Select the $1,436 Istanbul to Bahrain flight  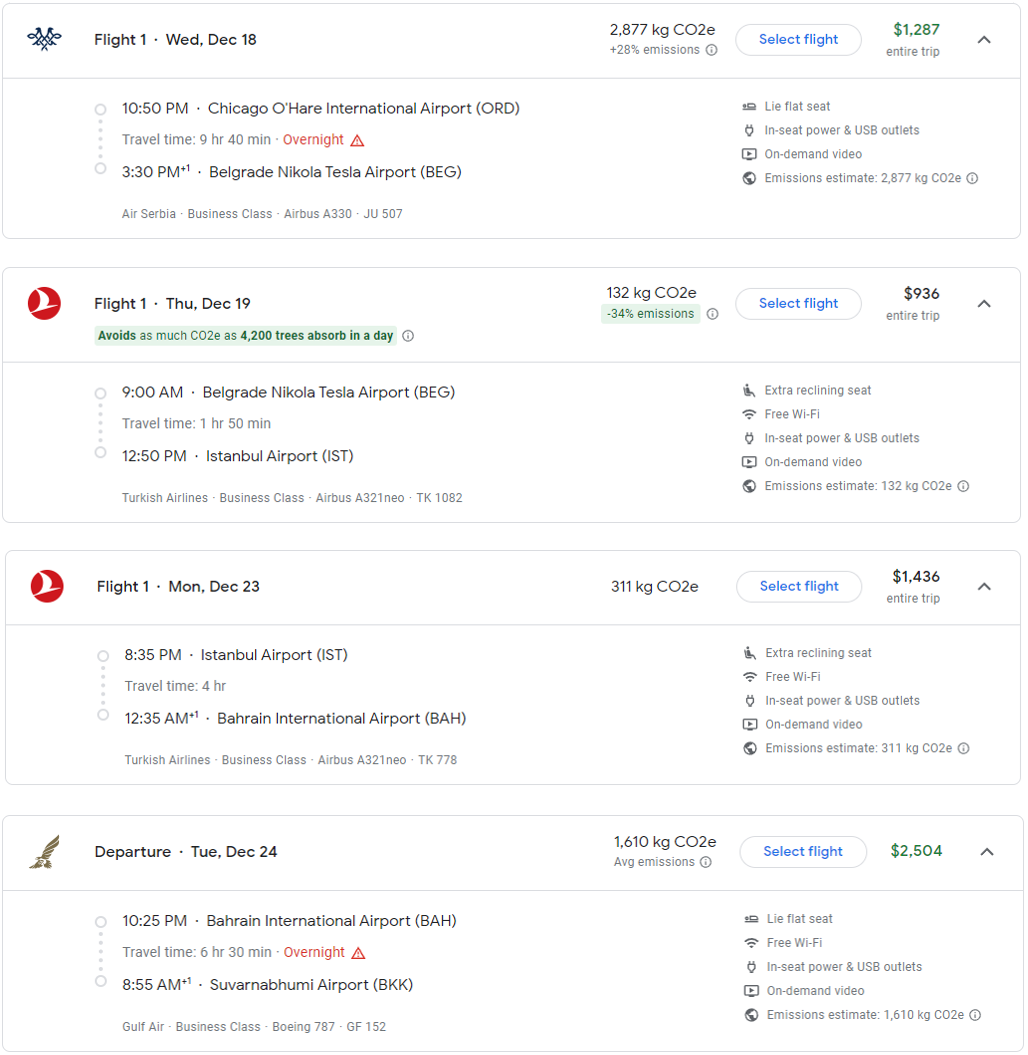click(x=799, y=587)
